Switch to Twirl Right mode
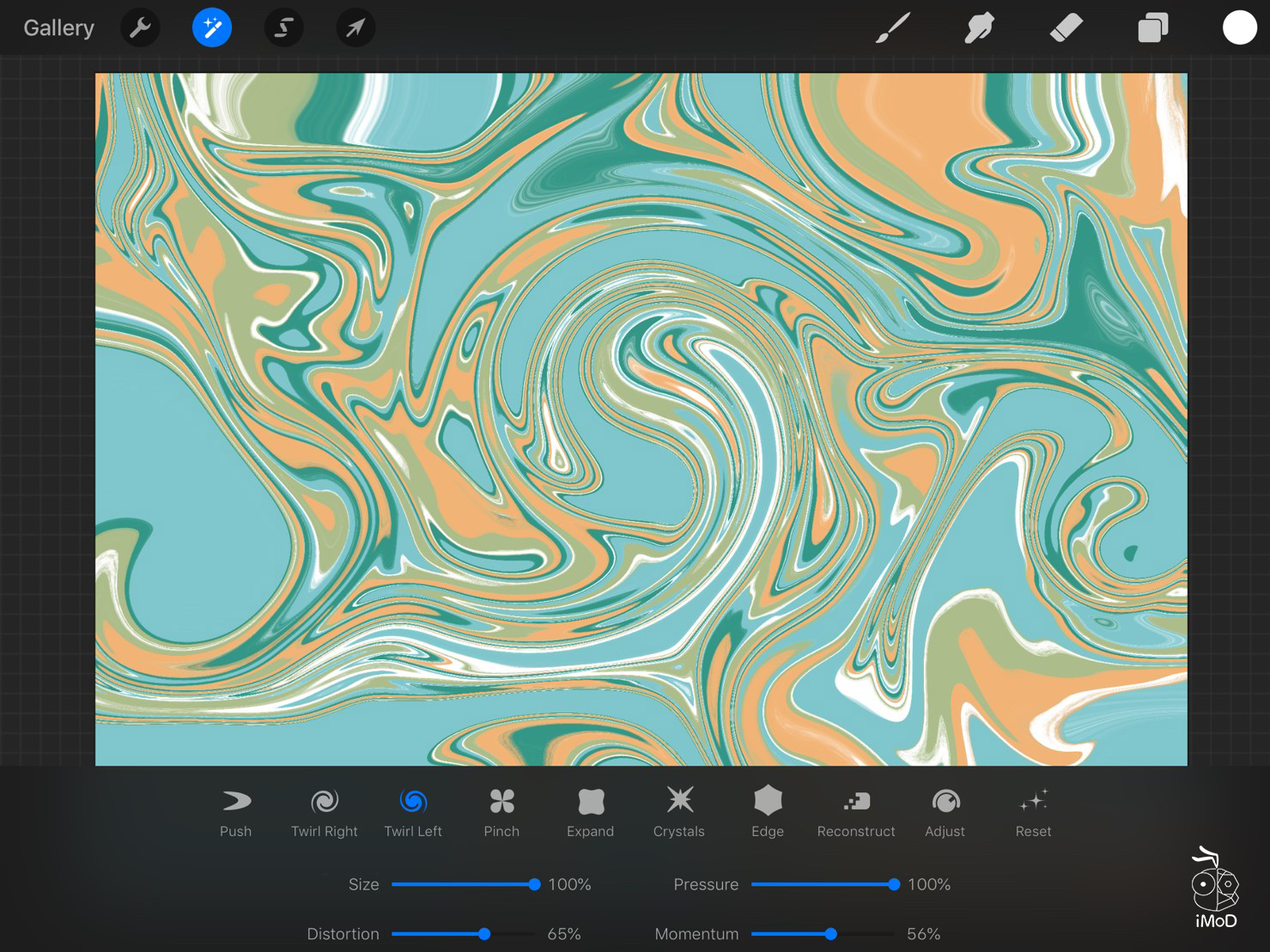Screen dimensions: 1270x952 point(324,811)
